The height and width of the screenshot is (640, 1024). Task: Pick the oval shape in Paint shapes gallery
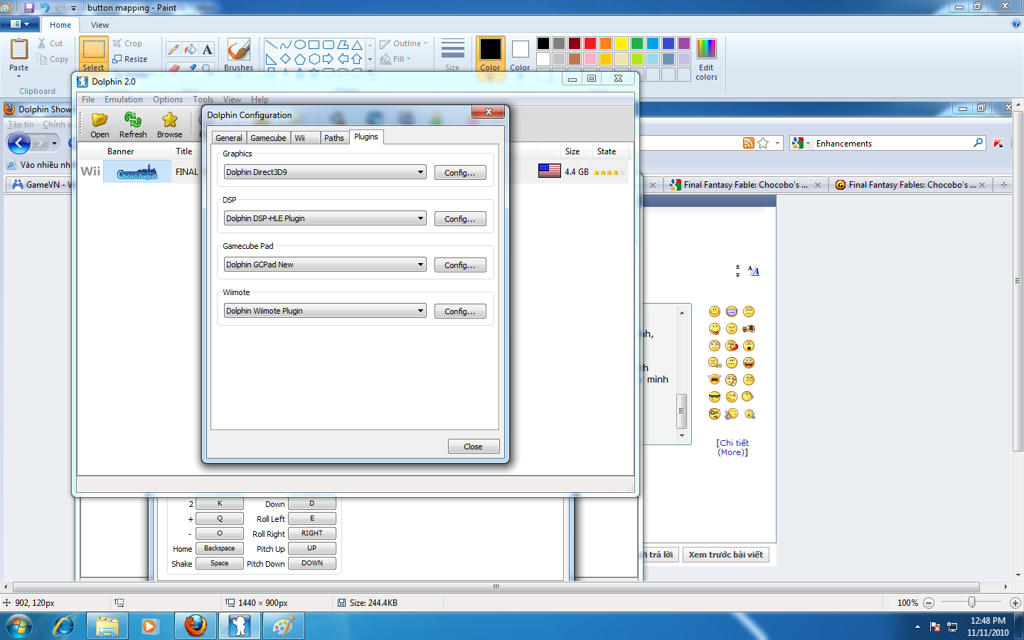coord(300,44)
